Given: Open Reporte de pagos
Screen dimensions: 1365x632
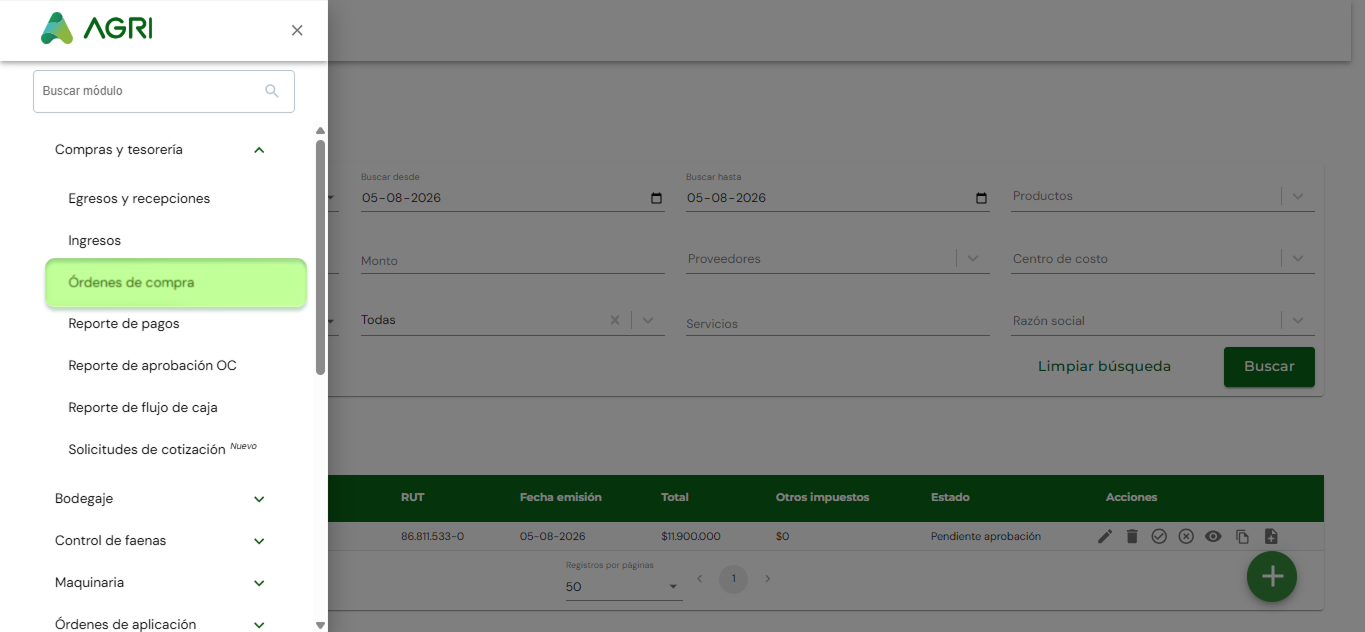Looking at the screenshot, I should pos(124,324).
